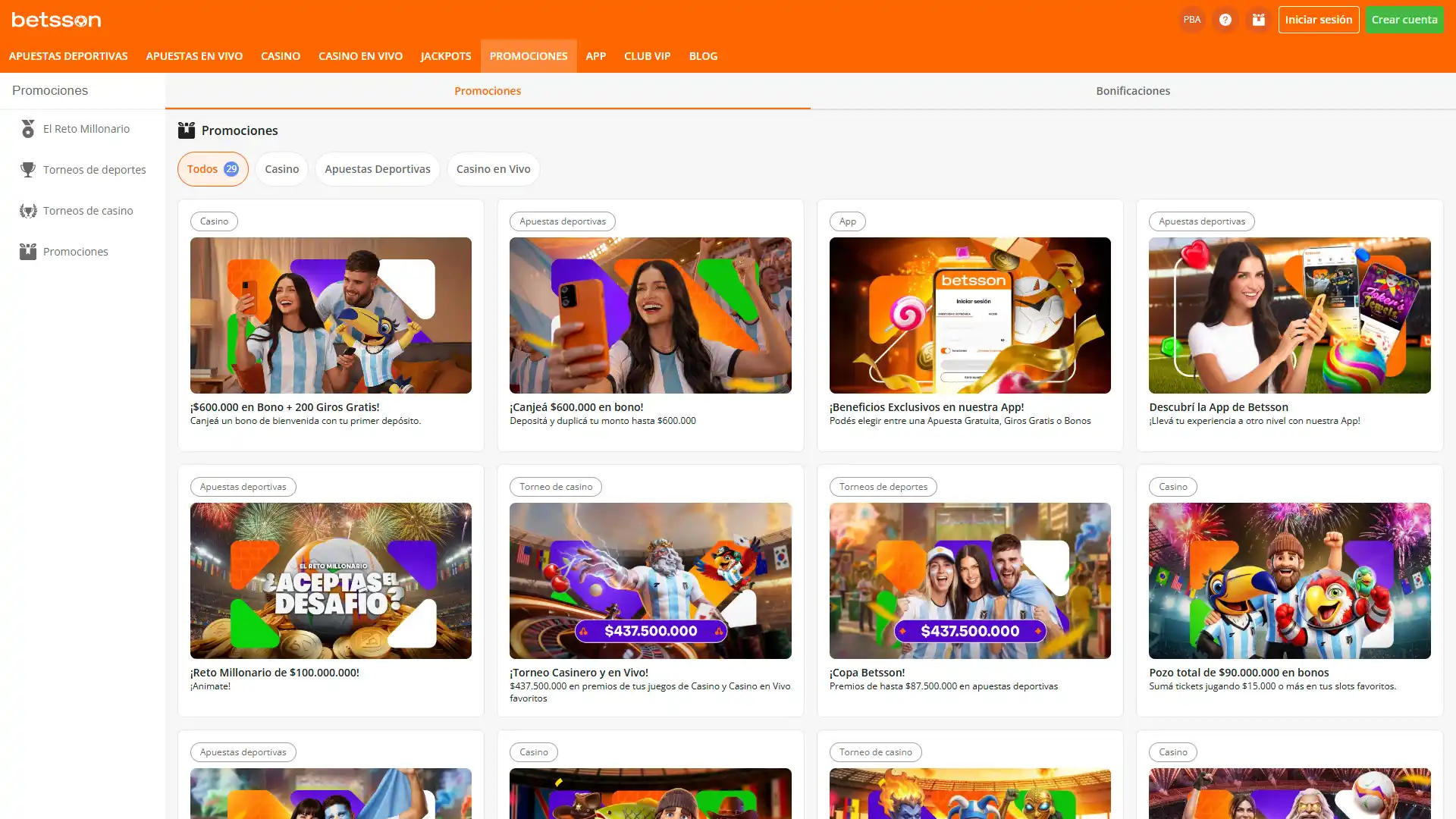The width and height of the screenshot is (1456, 819).
Task: Open the help question mark icon
Action: (x=1225, y=20)
